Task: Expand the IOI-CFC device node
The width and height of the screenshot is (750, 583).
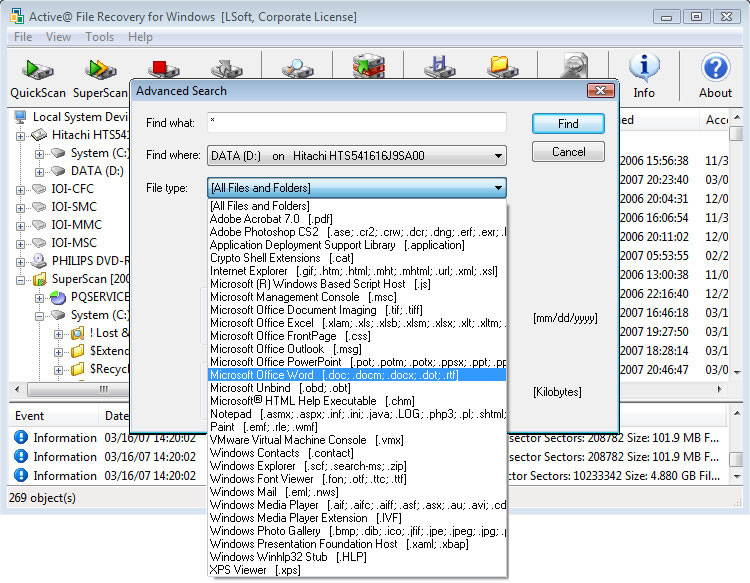Action: coord(22,189)
